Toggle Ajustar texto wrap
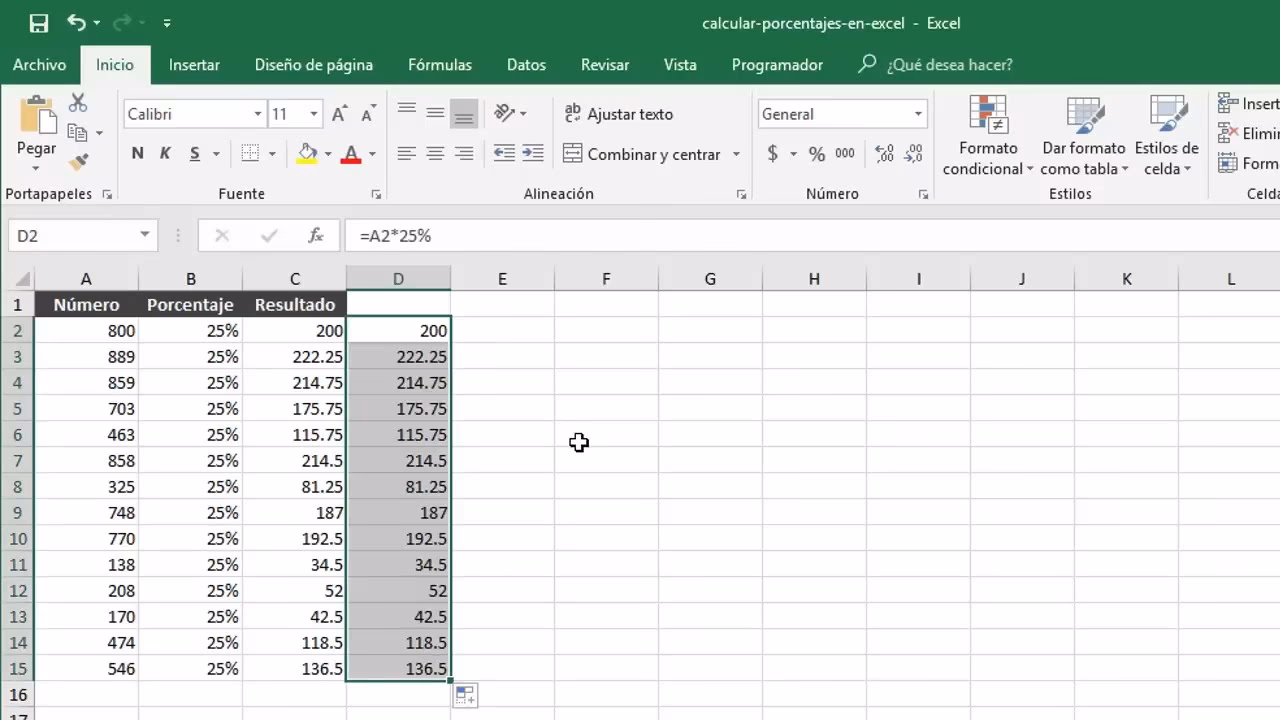 tap(619, 114)
